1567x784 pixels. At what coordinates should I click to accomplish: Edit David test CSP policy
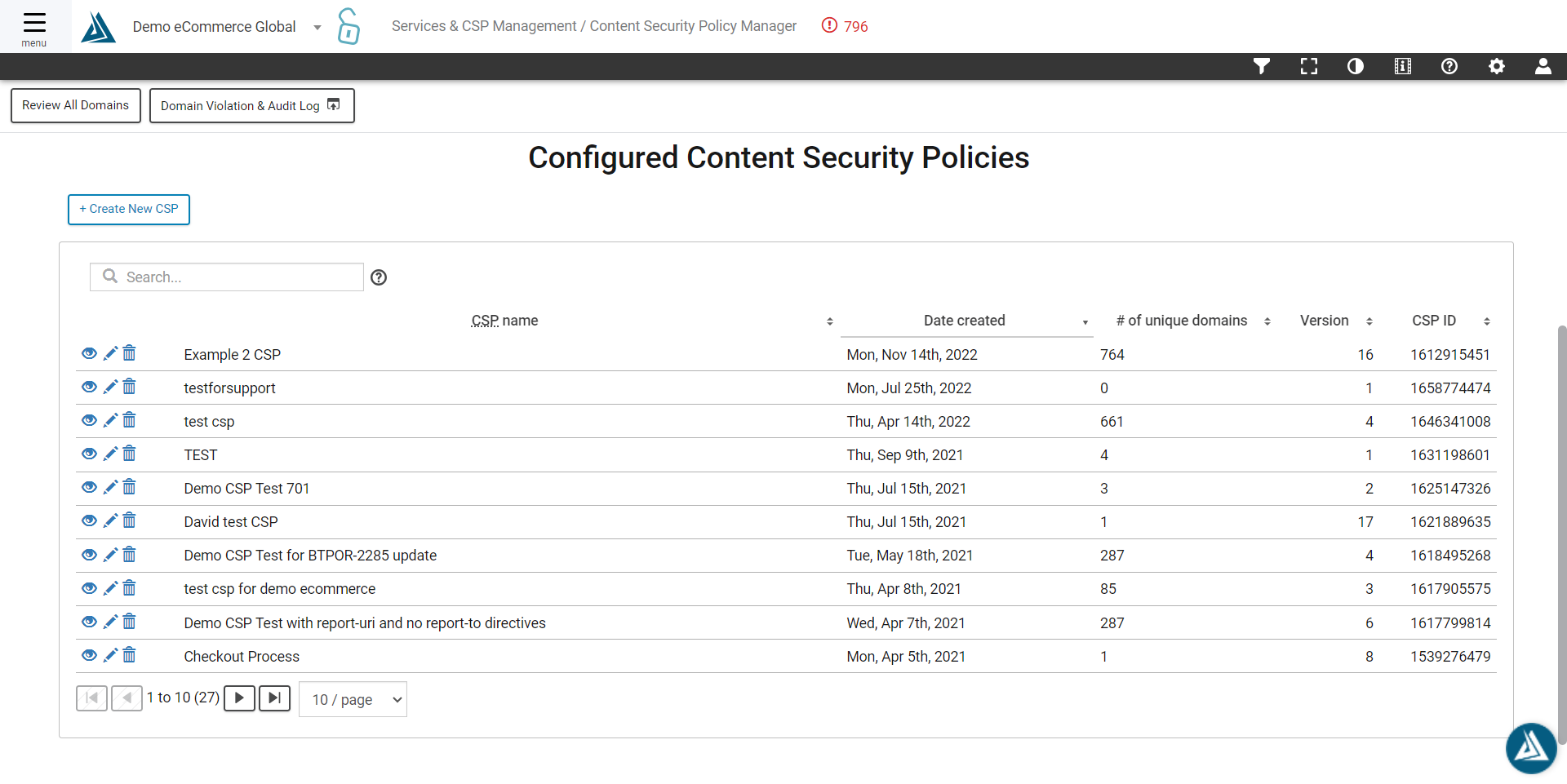110,520
